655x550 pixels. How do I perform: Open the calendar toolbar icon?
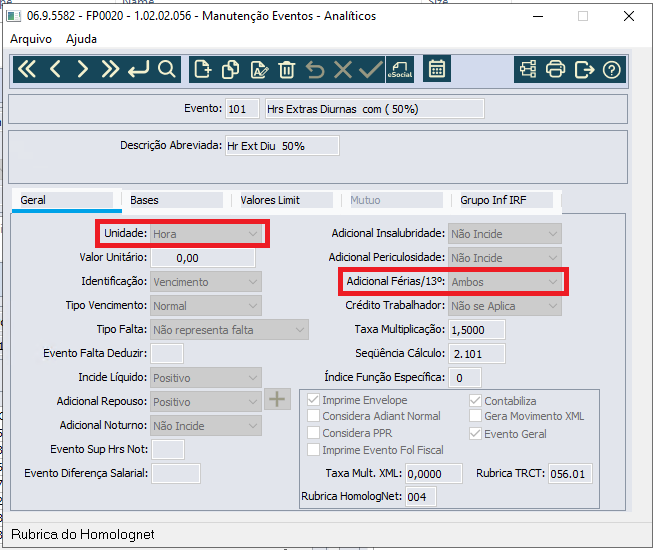(437, 69)
